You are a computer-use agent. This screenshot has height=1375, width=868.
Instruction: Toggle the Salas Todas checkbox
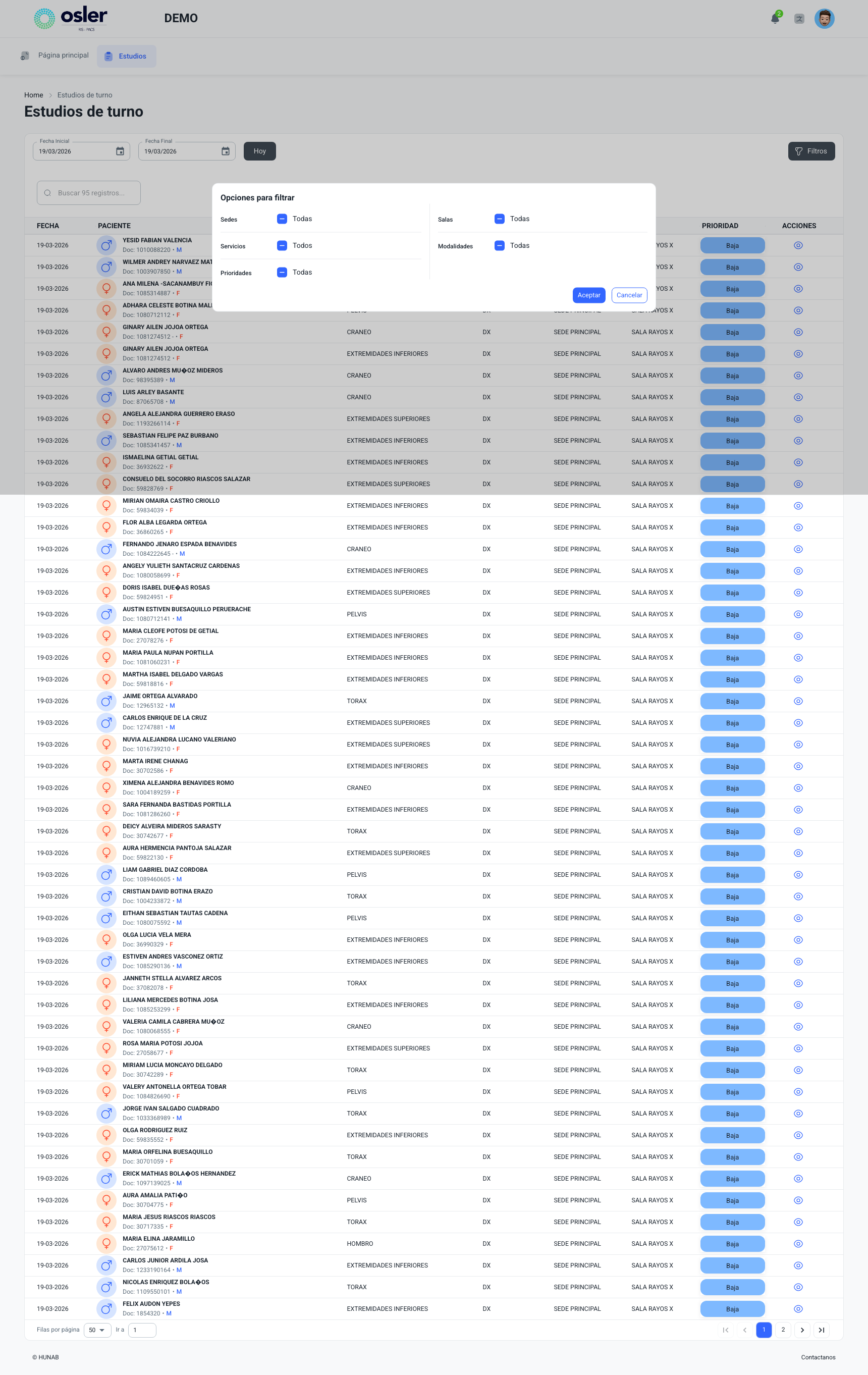click(500, 219)
